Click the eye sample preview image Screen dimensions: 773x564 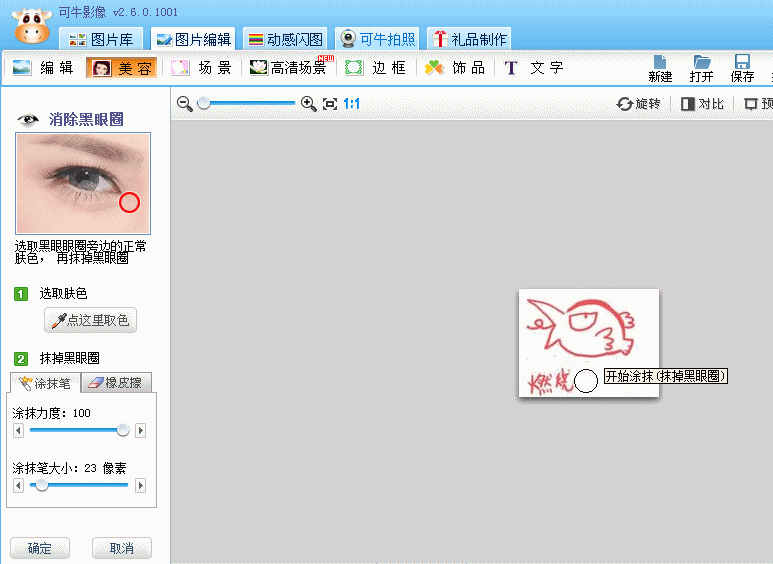83,183
